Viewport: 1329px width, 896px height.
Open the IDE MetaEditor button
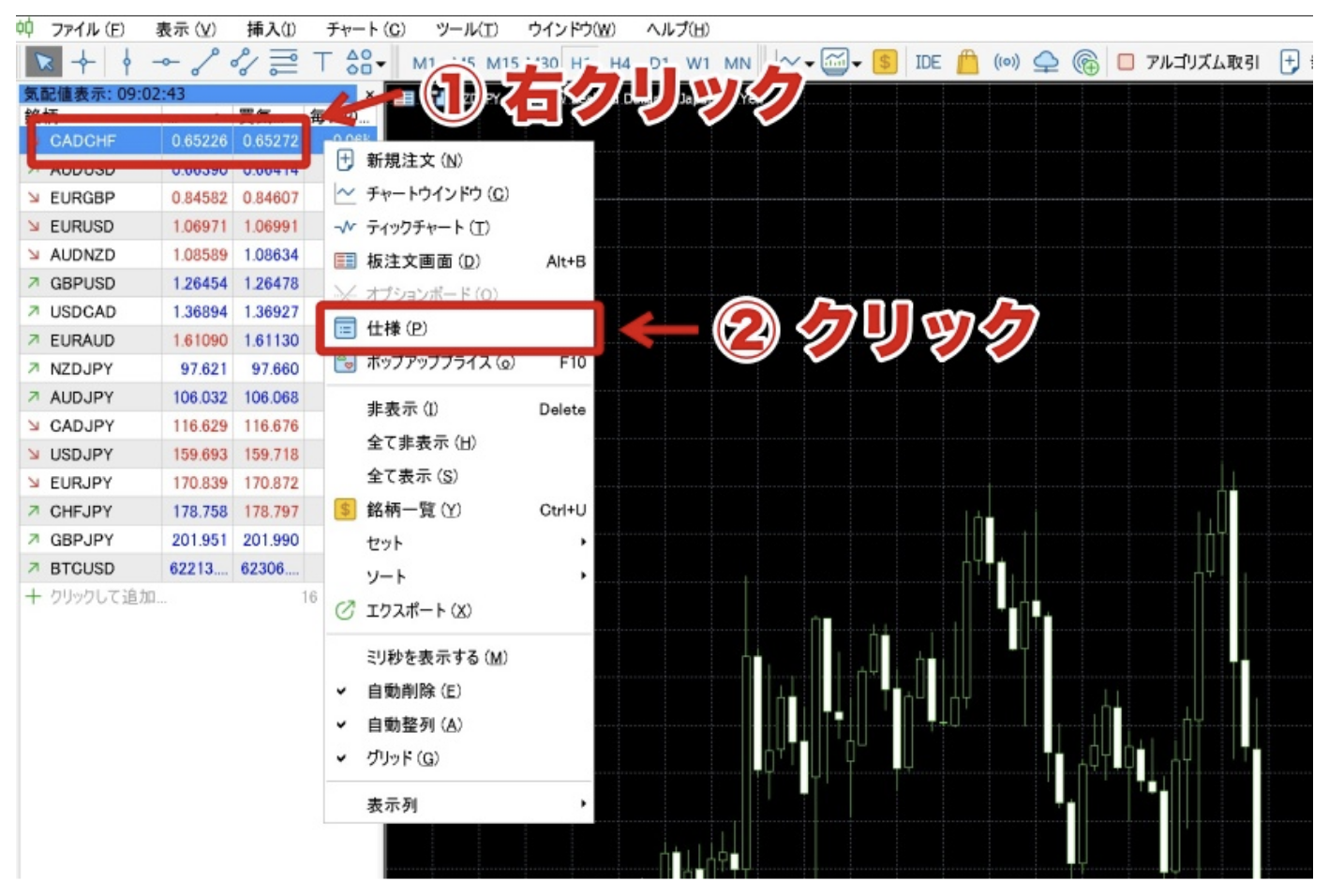927,63
